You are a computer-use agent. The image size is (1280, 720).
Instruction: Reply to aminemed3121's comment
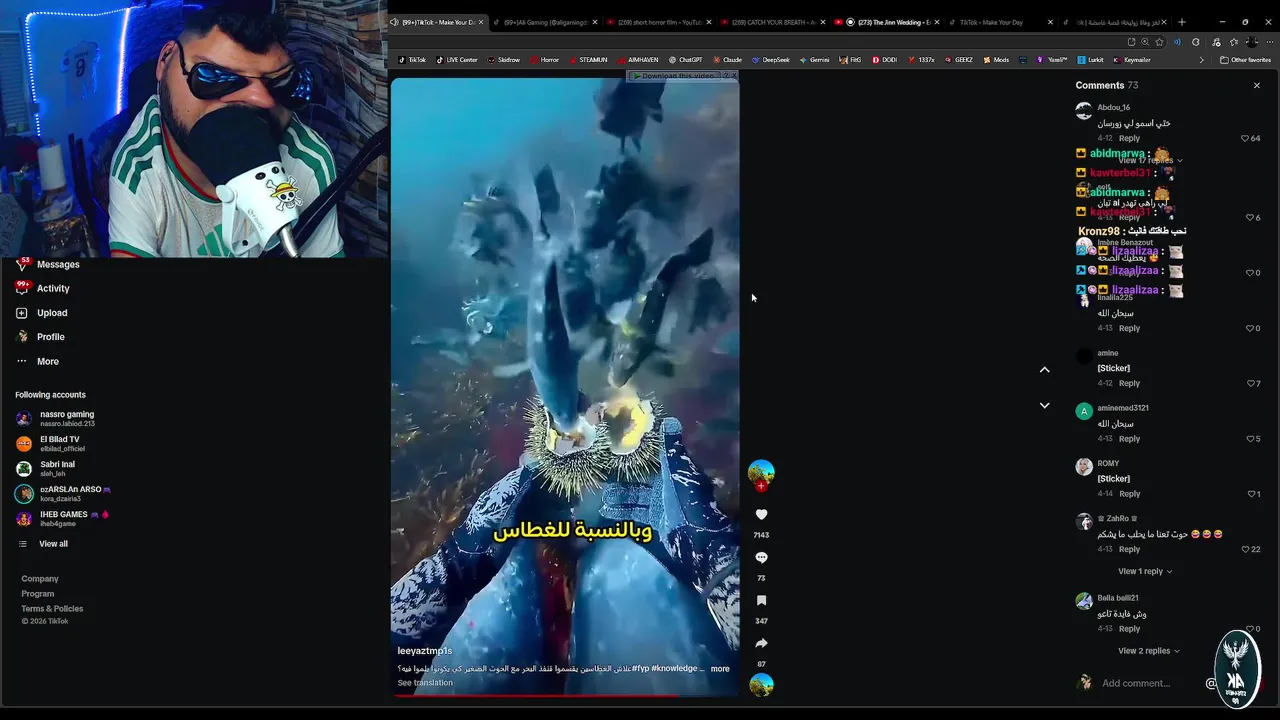point(1129,438)
